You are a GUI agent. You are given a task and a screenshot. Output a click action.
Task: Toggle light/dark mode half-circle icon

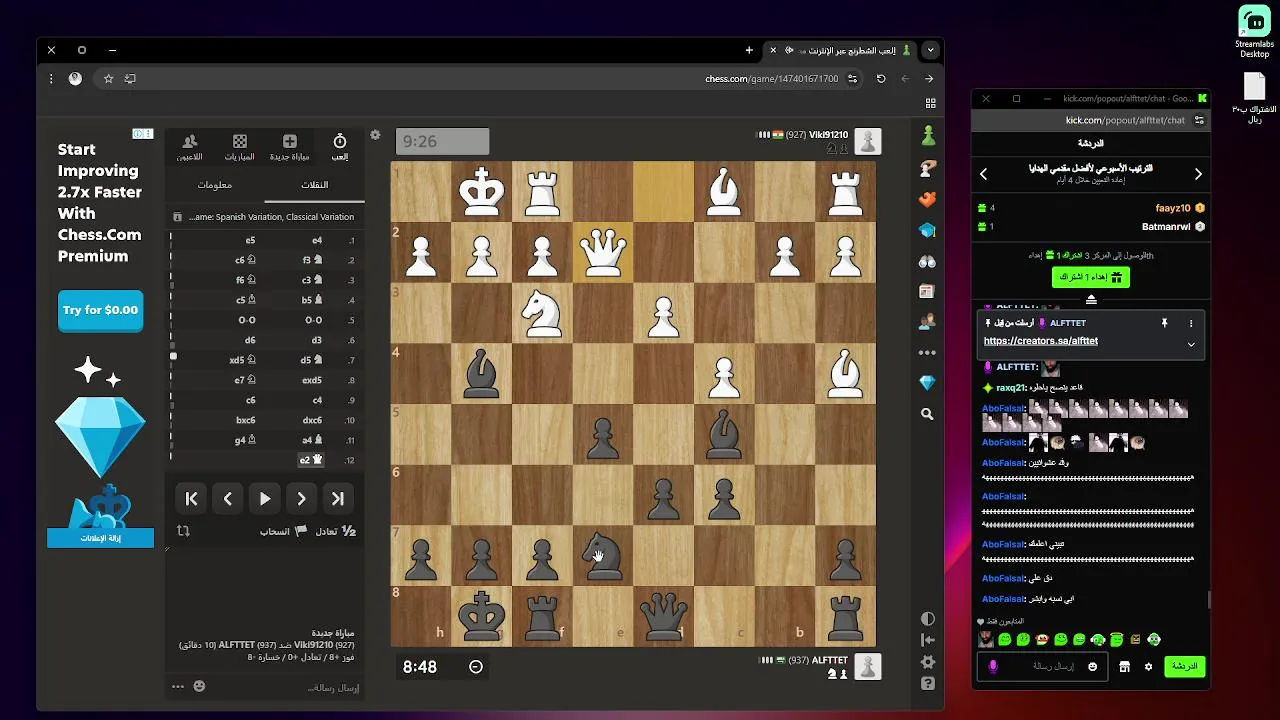click(928, 619)
